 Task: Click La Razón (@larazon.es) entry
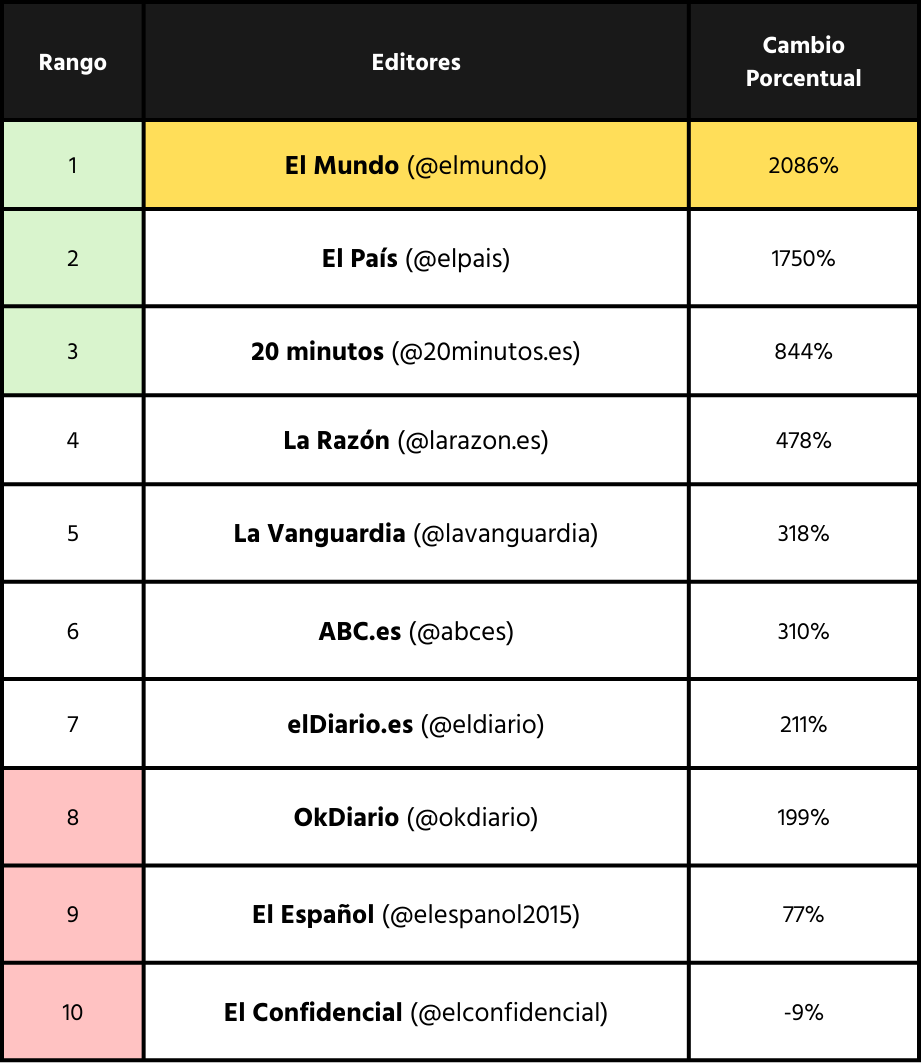[416, 441]
